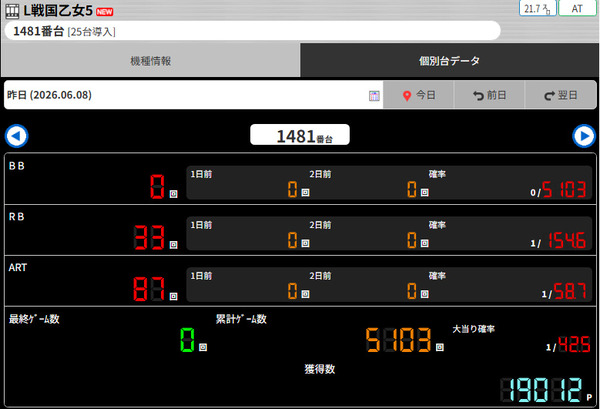The width and height of the screenshot is (600, 409).
Task: Click the BB count value 0
Action: pyautogui.click(x=158, y=186)
